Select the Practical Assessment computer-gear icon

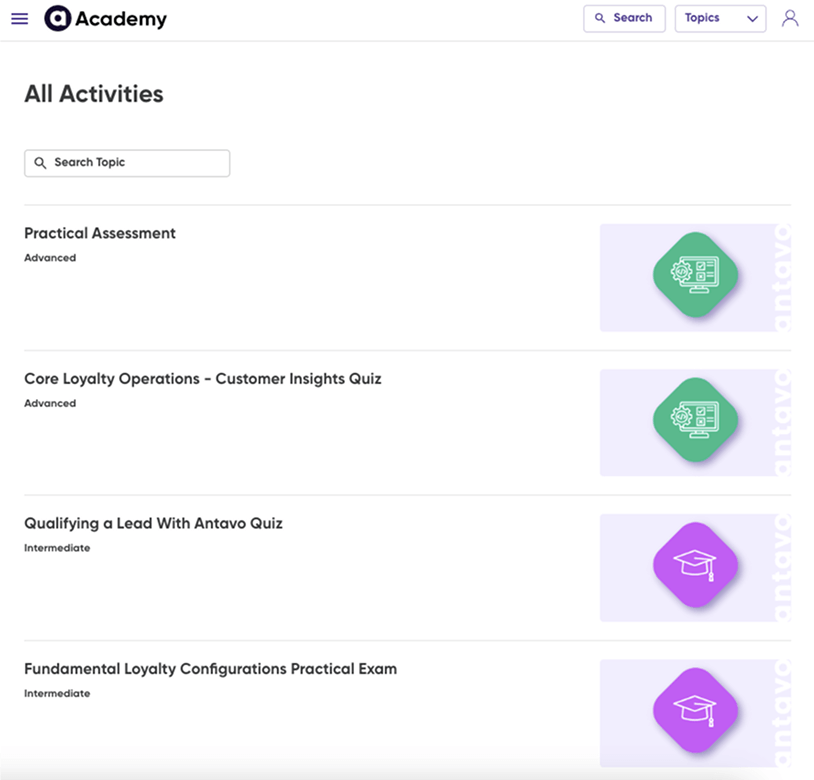point(695,275)
